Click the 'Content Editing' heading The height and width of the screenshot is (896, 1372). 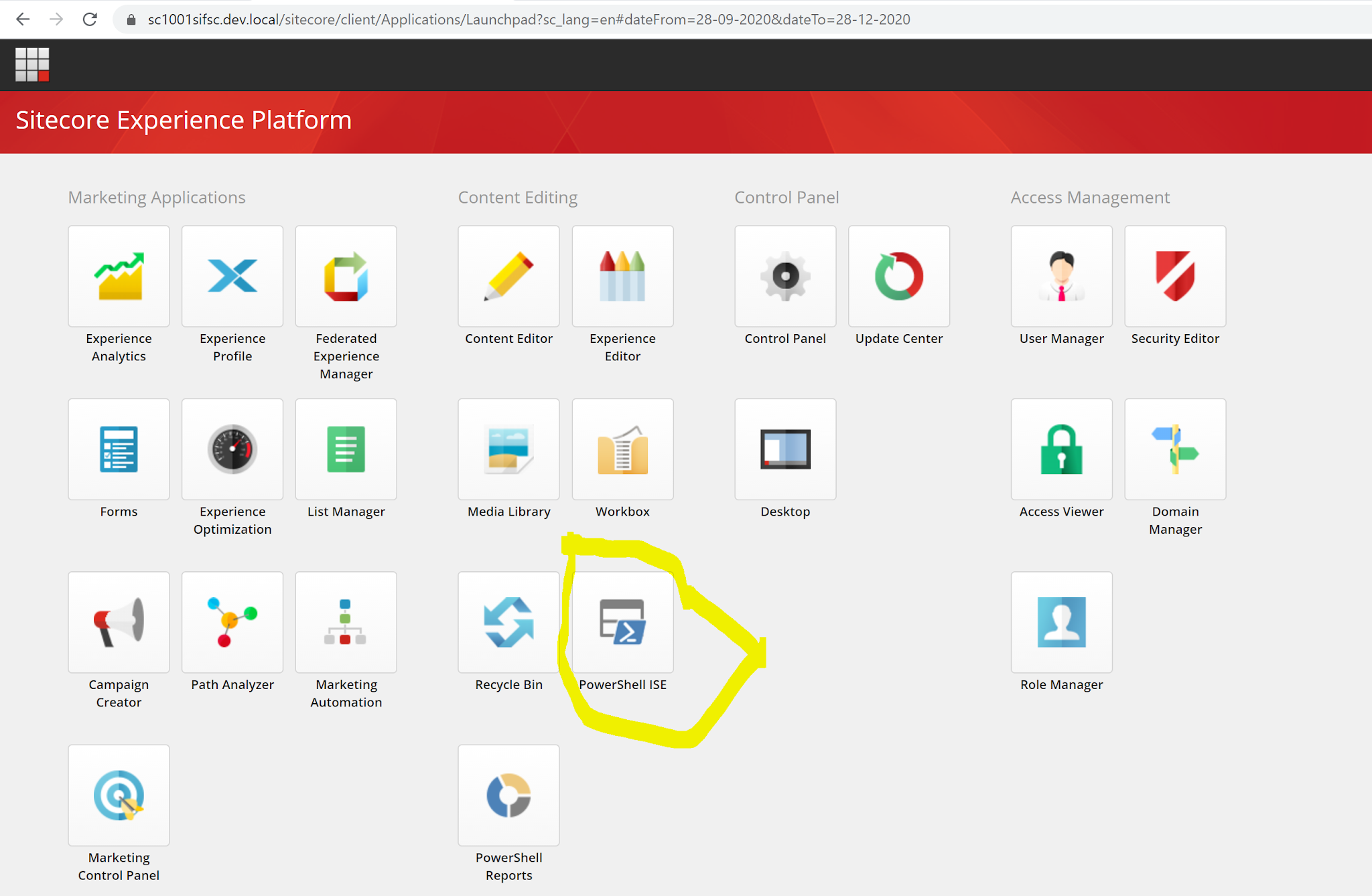[518, 198]
